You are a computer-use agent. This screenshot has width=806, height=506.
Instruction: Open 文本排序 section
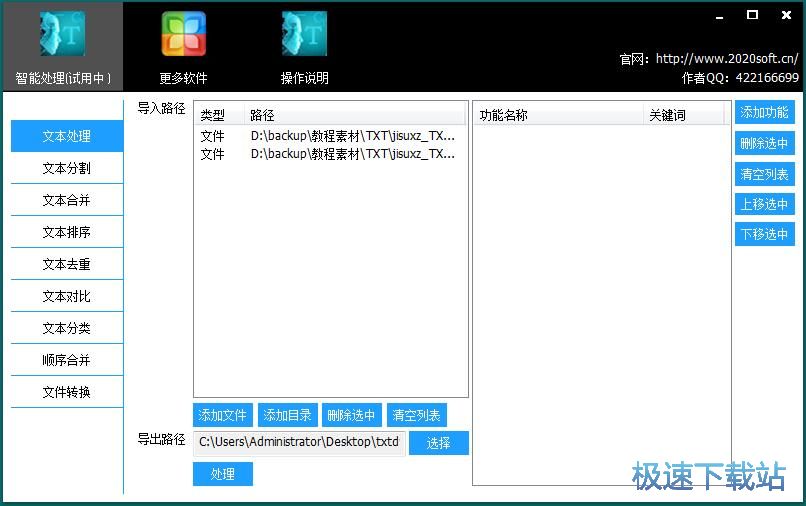67,232
